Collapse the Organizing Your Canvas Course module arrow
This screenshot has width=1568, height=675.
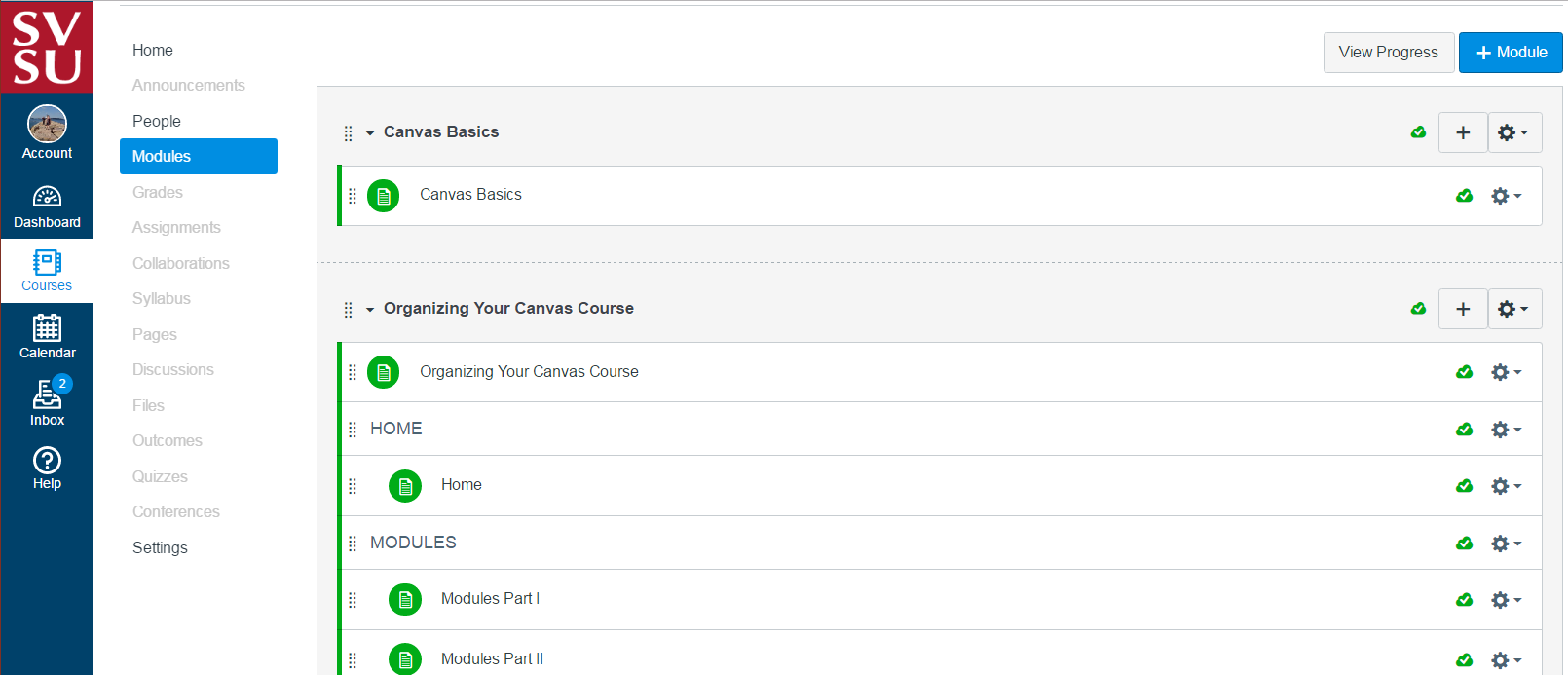point(370,310)
